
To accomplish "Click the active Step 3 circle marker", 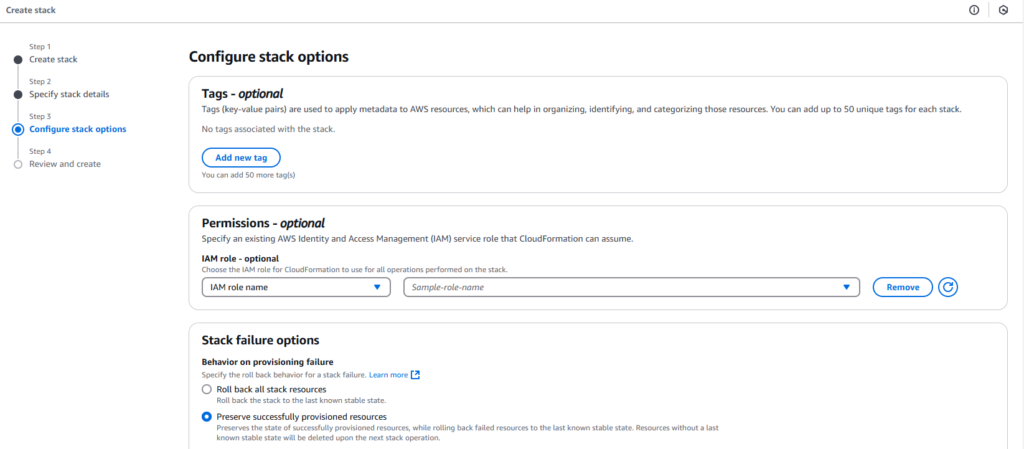I will [x=18, y=129].
